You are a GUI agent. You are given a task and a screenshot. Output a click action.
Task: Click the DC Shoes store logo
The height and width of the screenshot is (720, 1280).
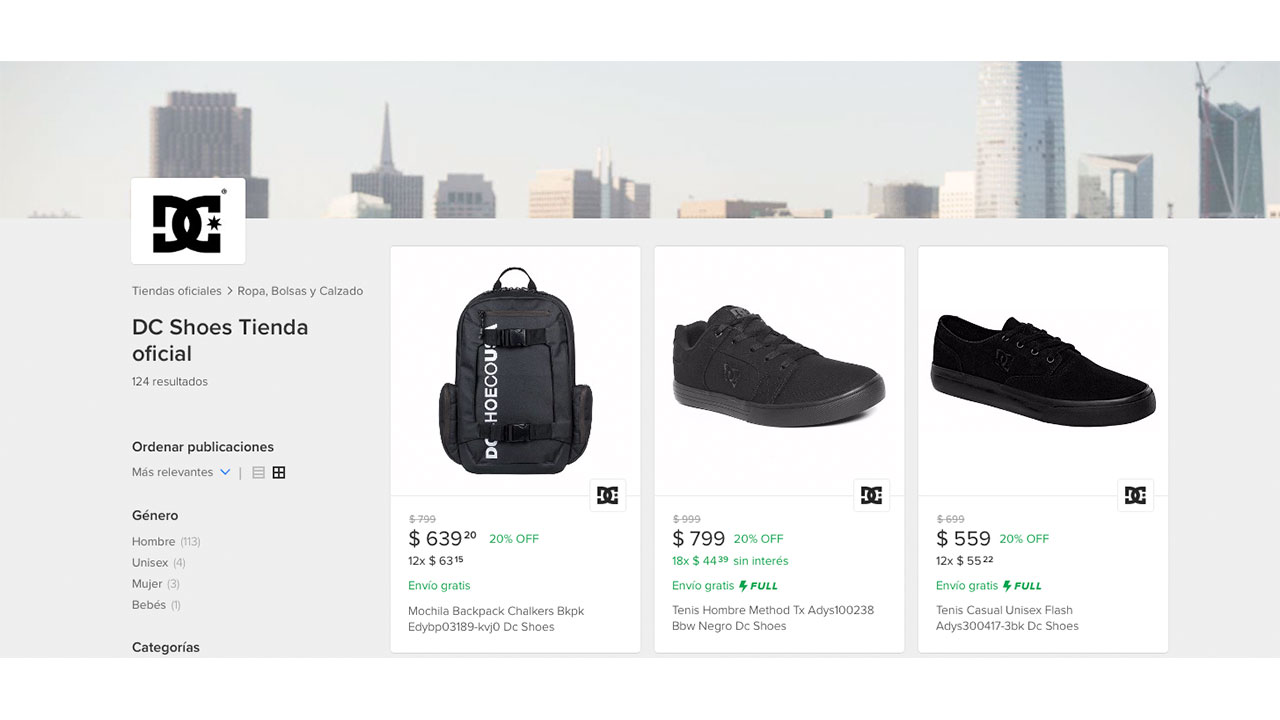click(x=187, y=221)
